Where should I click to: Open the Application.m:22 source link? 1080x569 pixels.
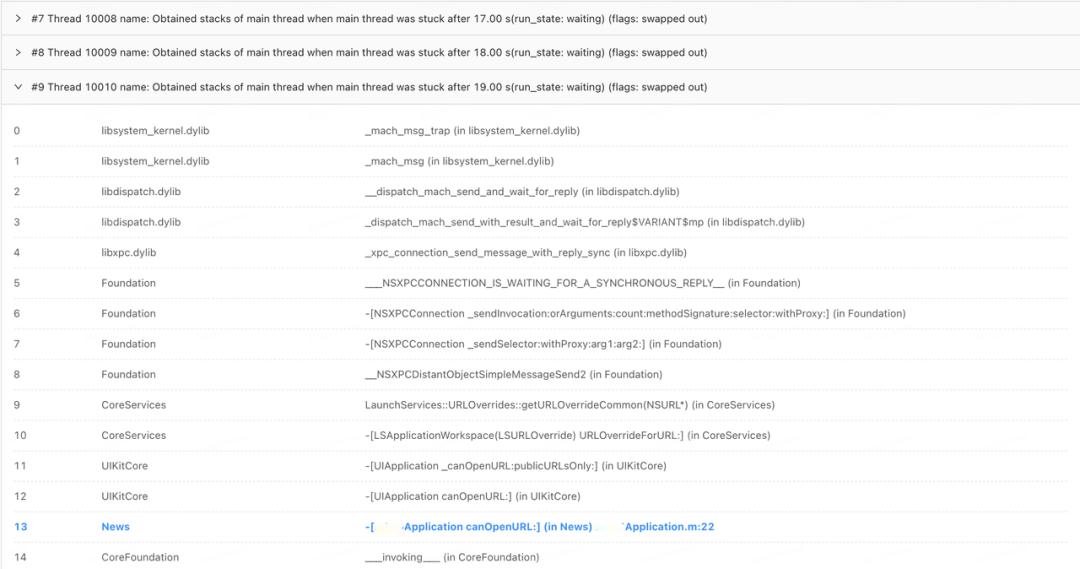668,526
